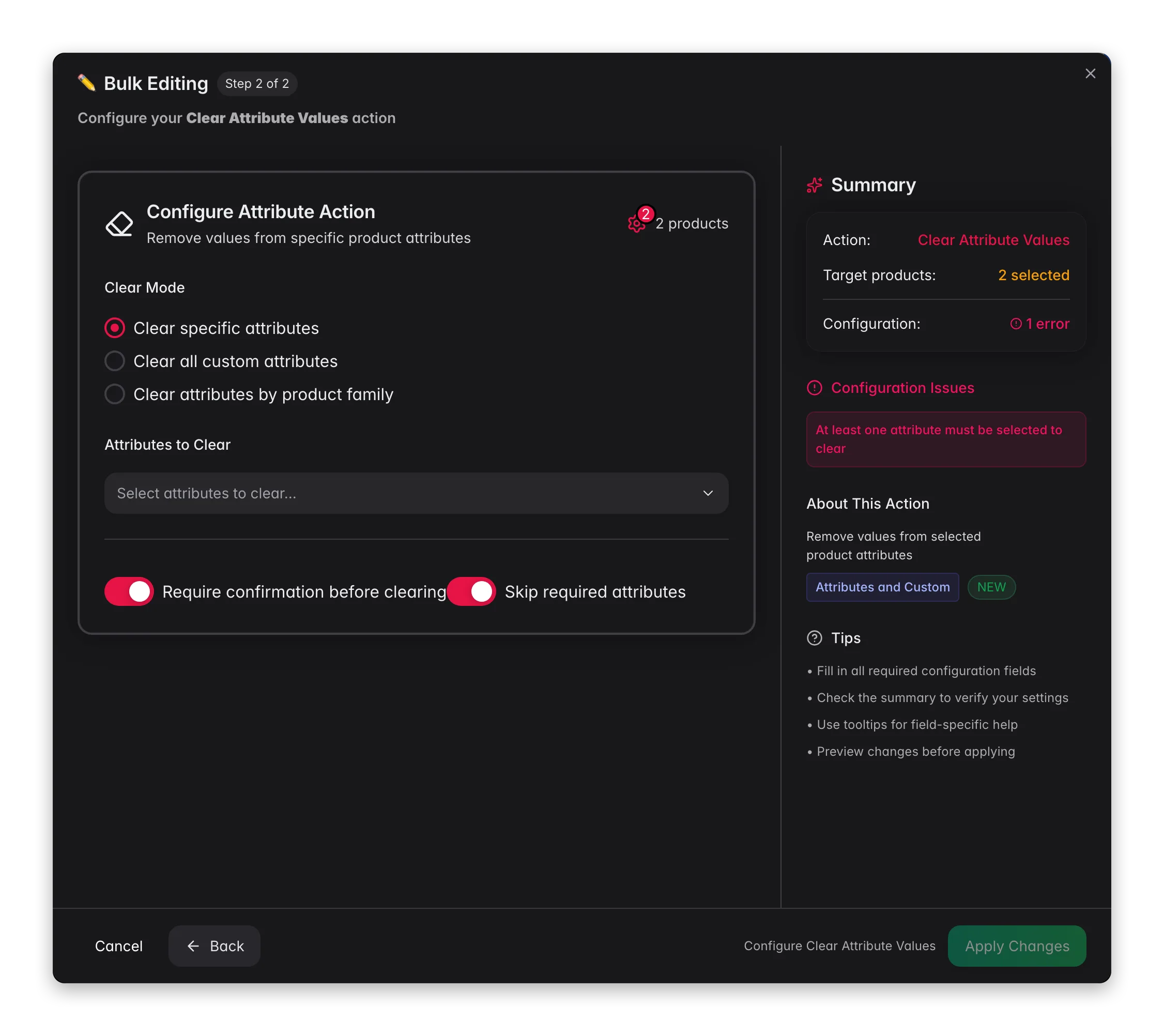This screenshot has height=1036, width=1164.
Task: Click the question mark icon beside Tips
Action: 815,638
